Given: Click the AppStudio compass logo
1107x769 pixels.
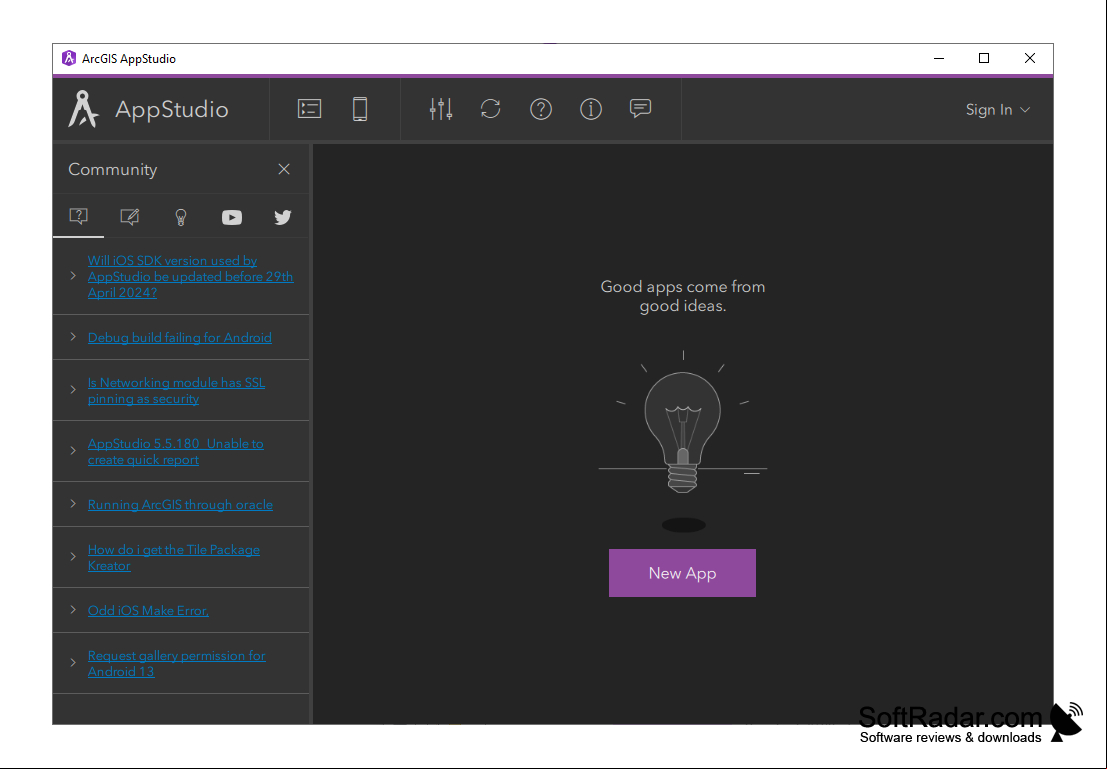Looking at the screenshot, I should click(x=83, y=109).
